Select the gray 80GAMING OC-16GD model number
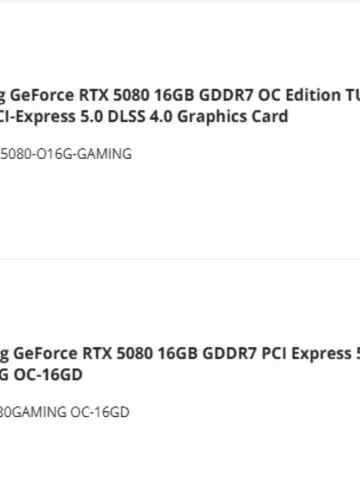The image size is (360, 500). tap(64, 412)
